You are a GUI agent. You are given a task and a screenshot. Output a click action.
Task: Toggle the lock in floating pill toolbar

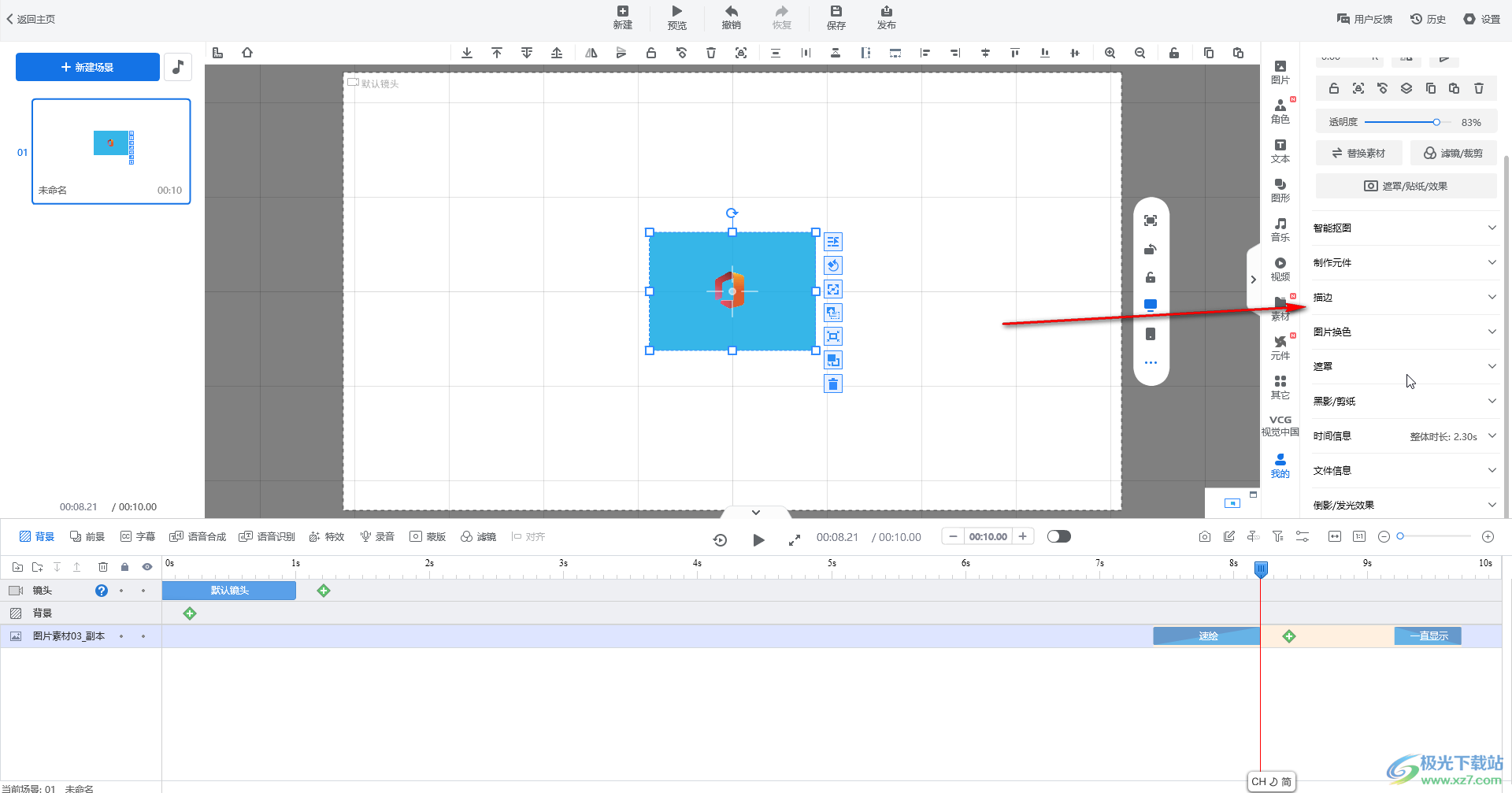tap(1151, 277)
